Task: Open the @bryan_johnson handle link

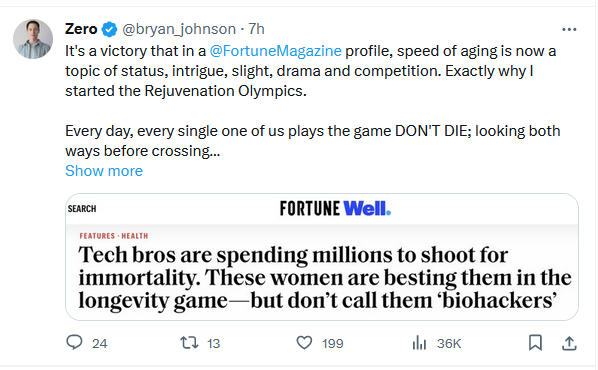Action: tap(179, 29)
